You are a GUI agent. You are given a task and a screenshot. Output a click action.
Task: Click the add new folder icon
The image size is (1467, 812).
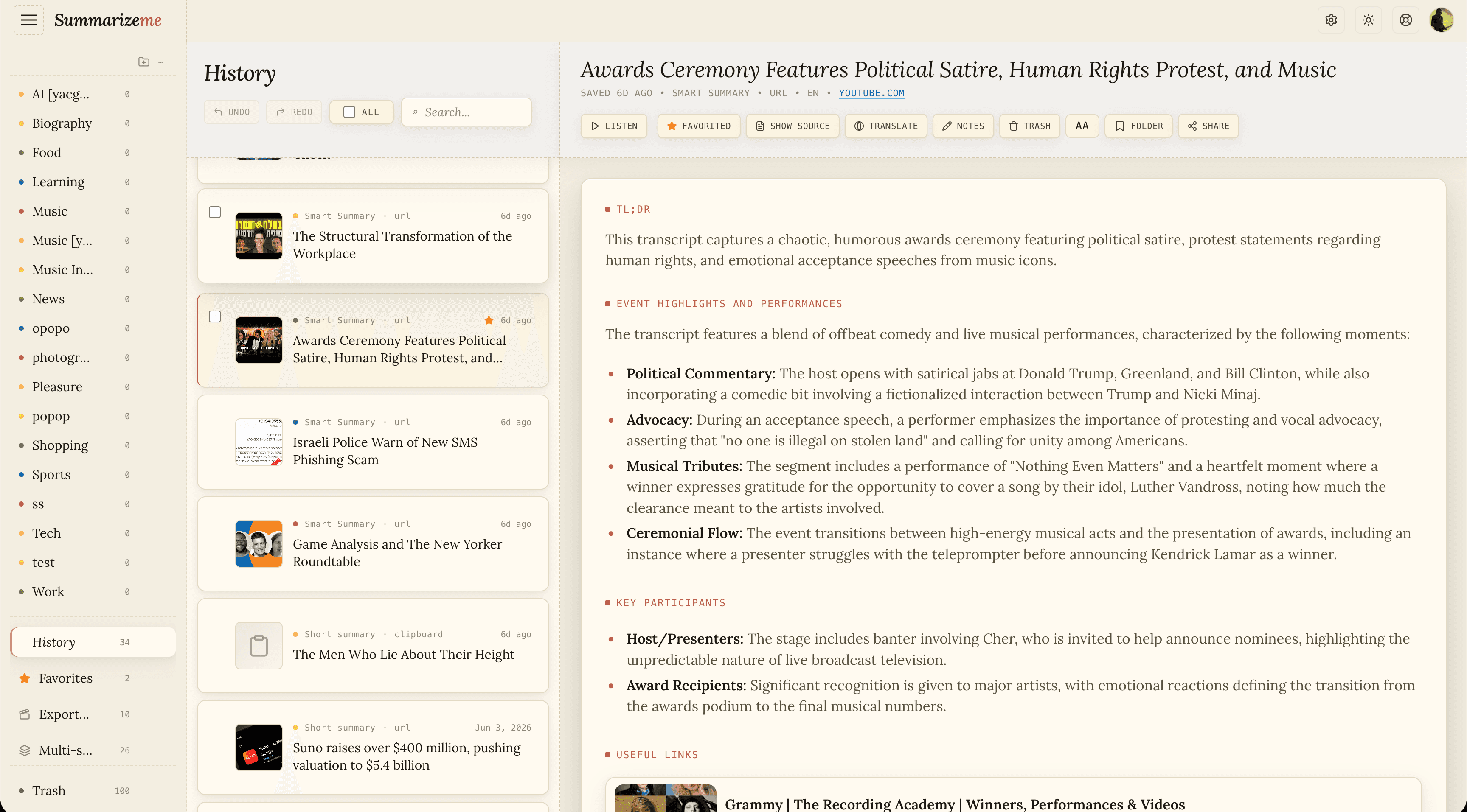click(144, 62)
